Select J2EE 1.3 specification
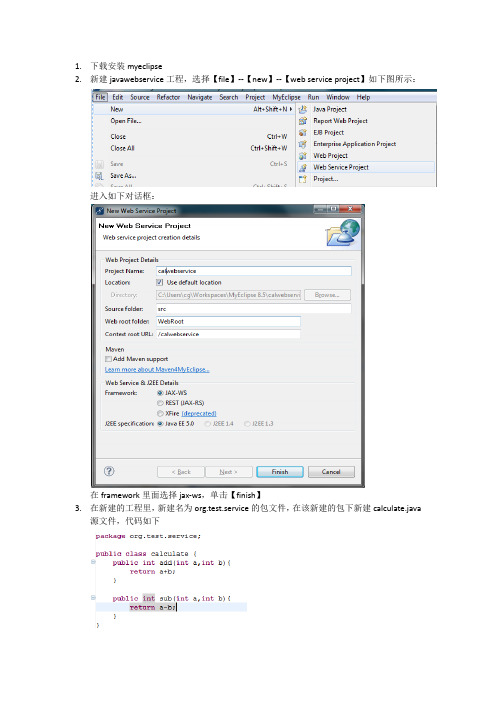Image resolution: width=496 pixels, height=702 pixels. [x=247, y=424]
